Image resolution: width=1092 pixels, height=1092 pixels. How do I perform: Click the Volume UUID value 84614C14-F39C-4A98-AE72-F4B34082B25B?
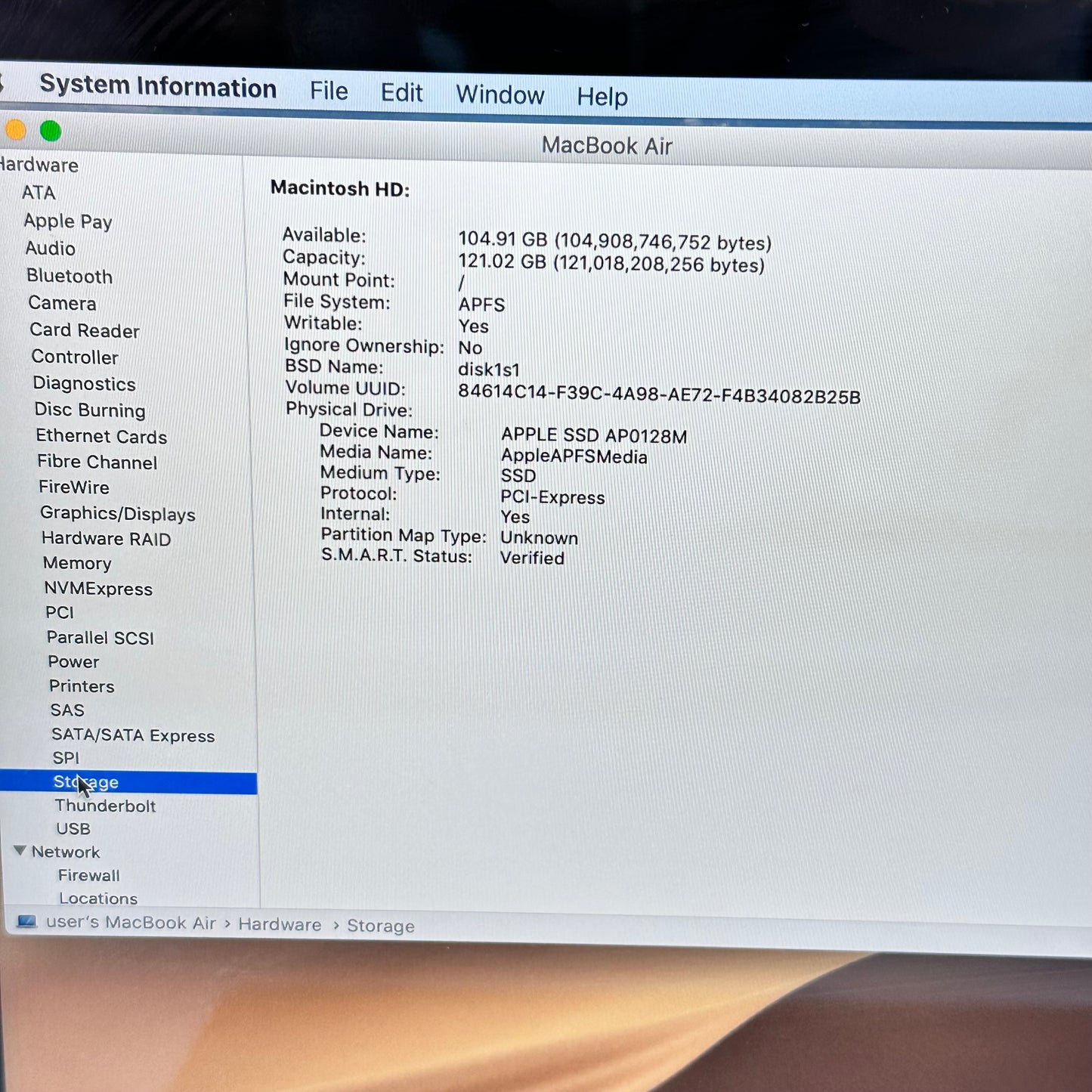click(x=659, y=395)
